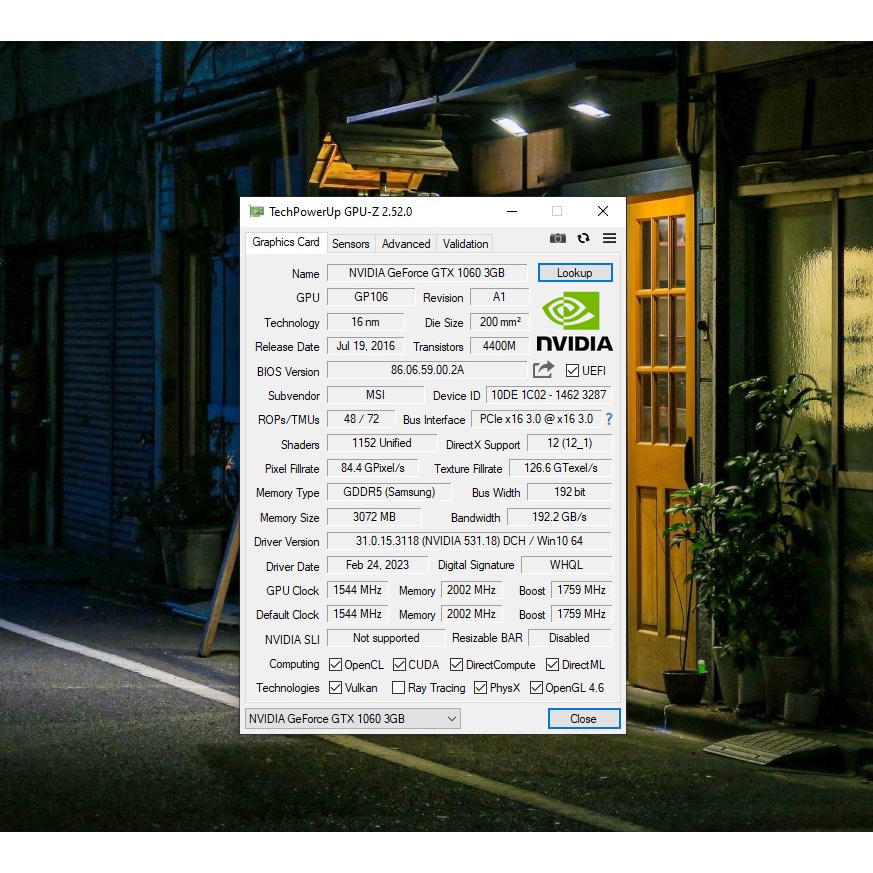Viewport: 873px width, 873px height.
Task: Select the Graphics Card tab
Action: (x=286, y=242)
